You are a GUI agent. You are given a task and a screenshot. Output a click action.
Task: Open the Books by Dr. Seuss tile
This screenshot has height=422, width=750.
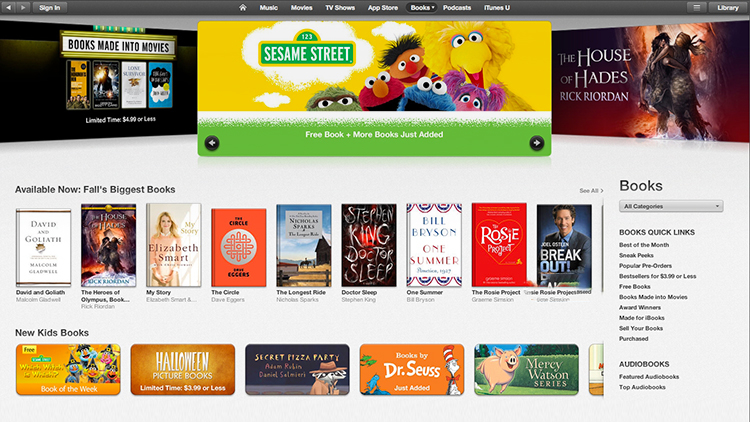click(412, 369)
